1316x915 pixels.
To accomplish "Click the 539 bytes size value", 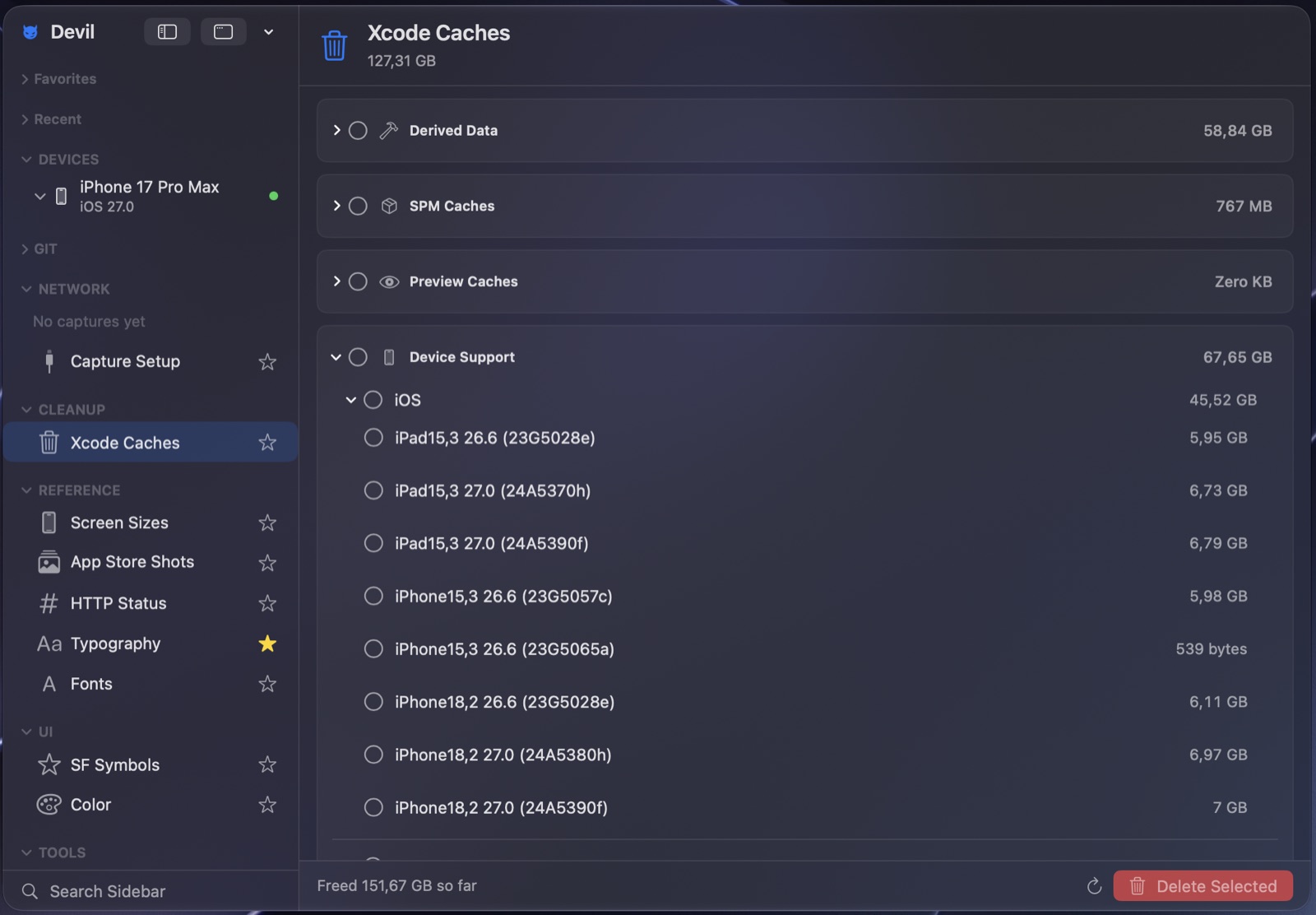I will (x=1211, y=648).
